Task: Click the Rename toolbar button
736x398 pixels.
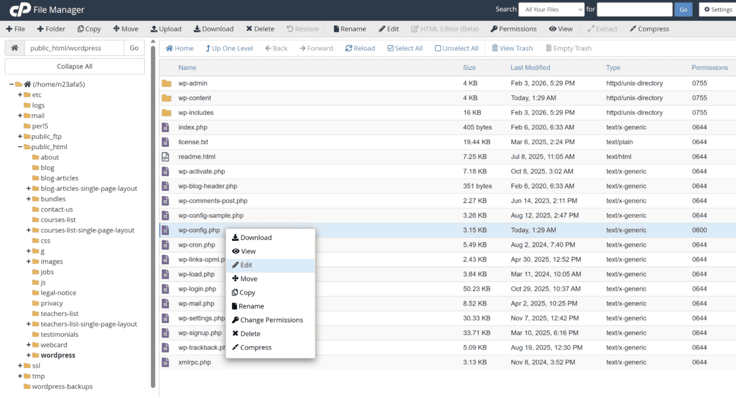Action: tap(350, 29)
